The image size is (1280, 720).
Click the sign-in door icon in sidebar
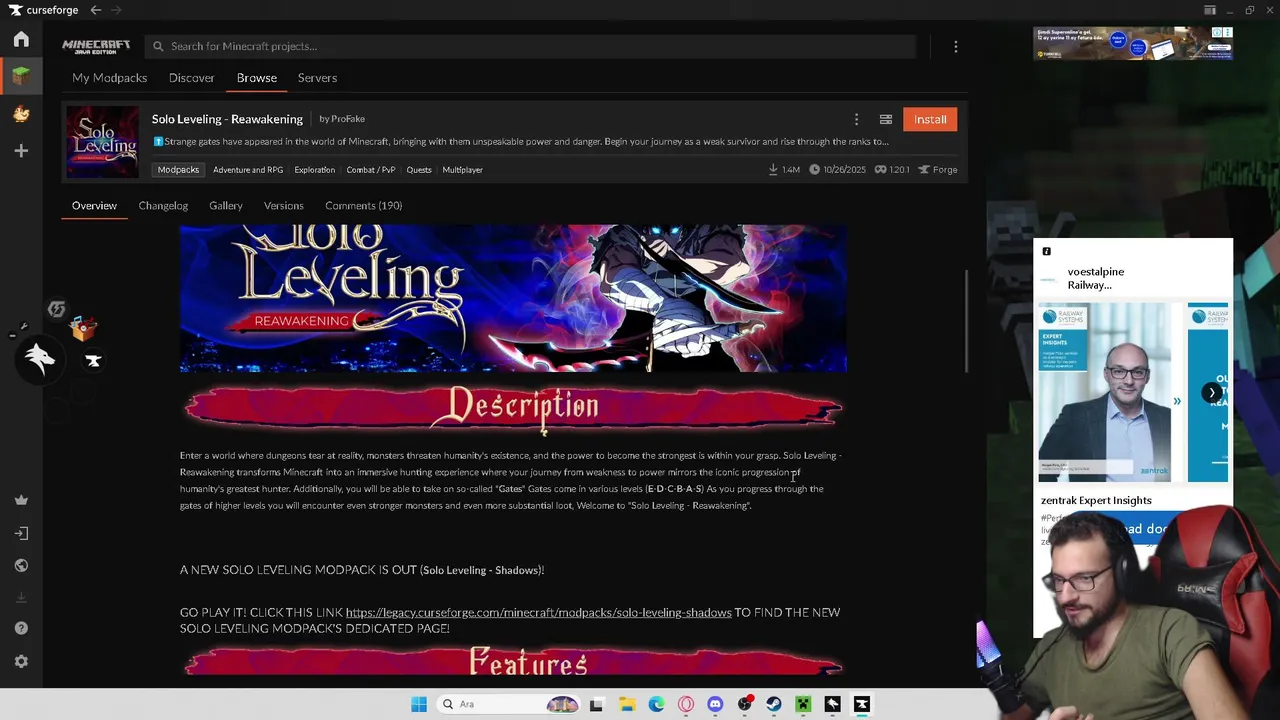click(21, 533)
